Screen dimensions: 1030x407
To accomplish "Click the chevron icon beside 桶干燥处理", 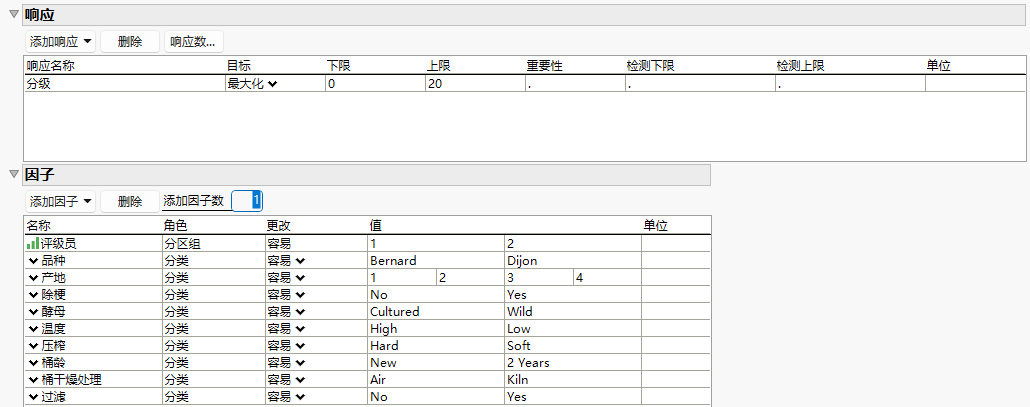I will click(33, 380).
